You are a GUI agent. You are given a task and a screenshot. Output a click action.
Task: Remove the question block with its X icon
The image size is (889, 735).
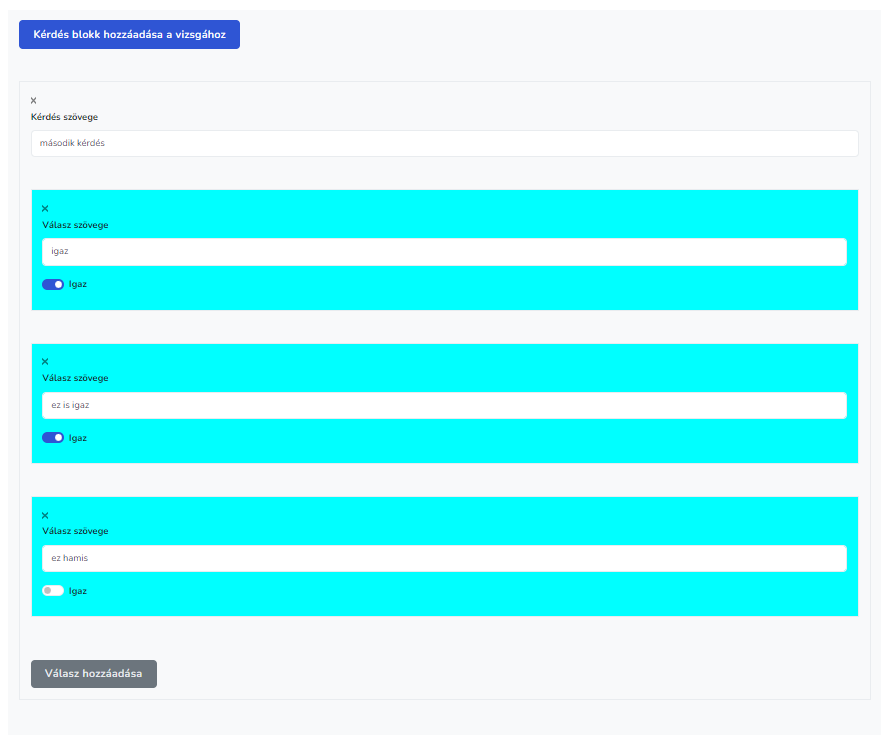pos(33,100)
